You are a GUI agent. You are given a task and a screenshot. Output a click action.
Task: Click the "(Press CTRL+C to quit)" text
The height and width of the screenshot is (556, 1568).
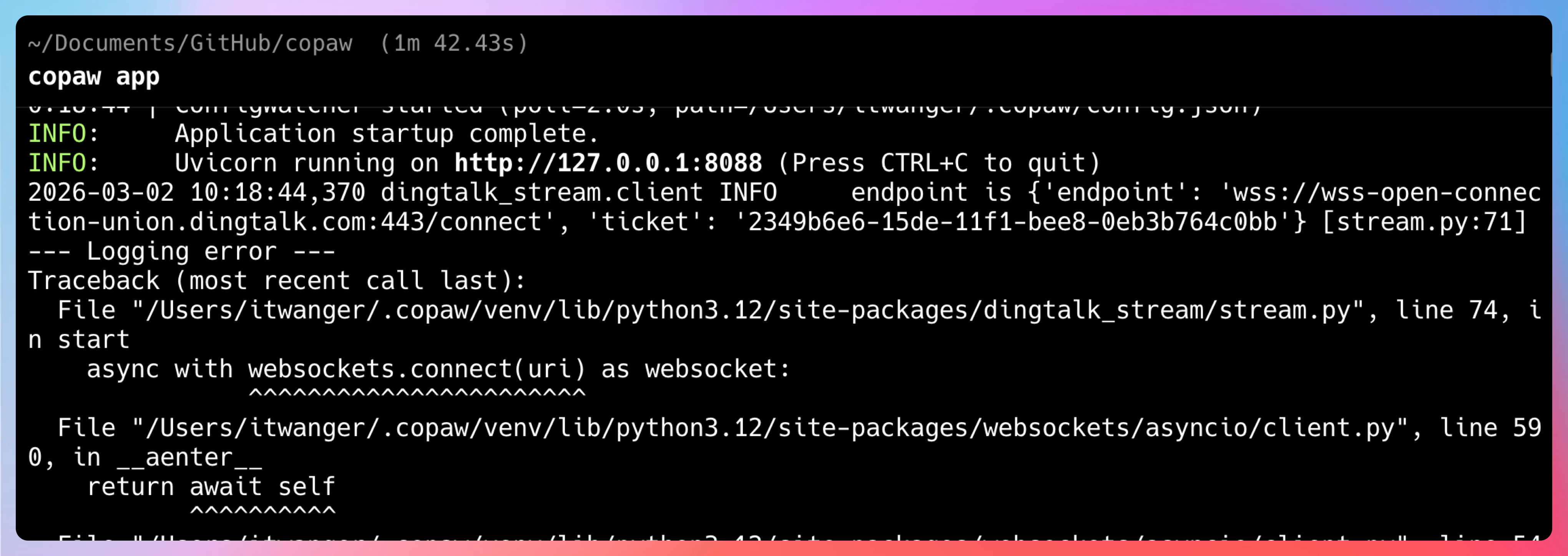939,163
